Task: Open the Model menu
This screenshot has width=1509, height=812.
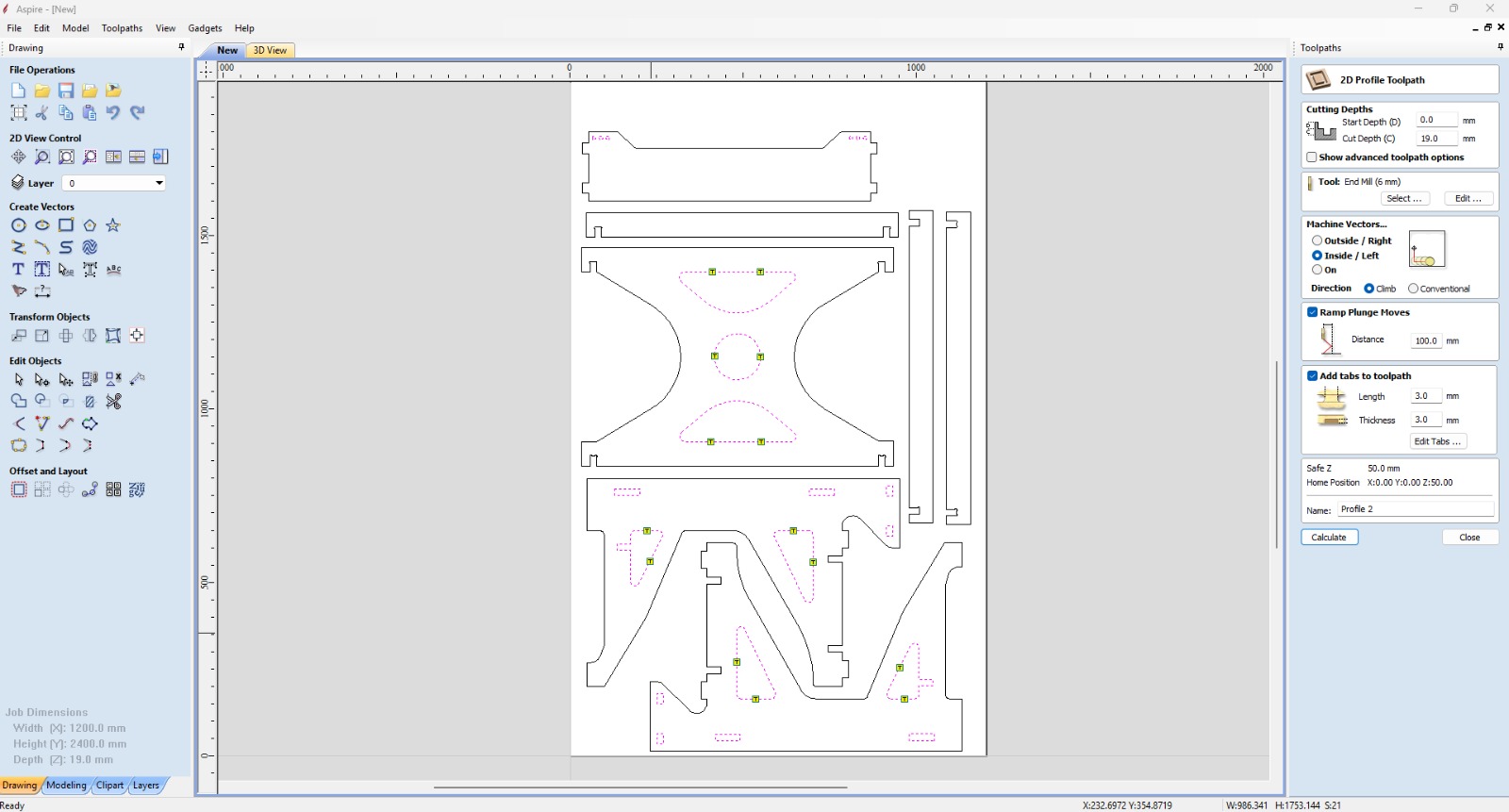Action: click(x=75, y=28)
